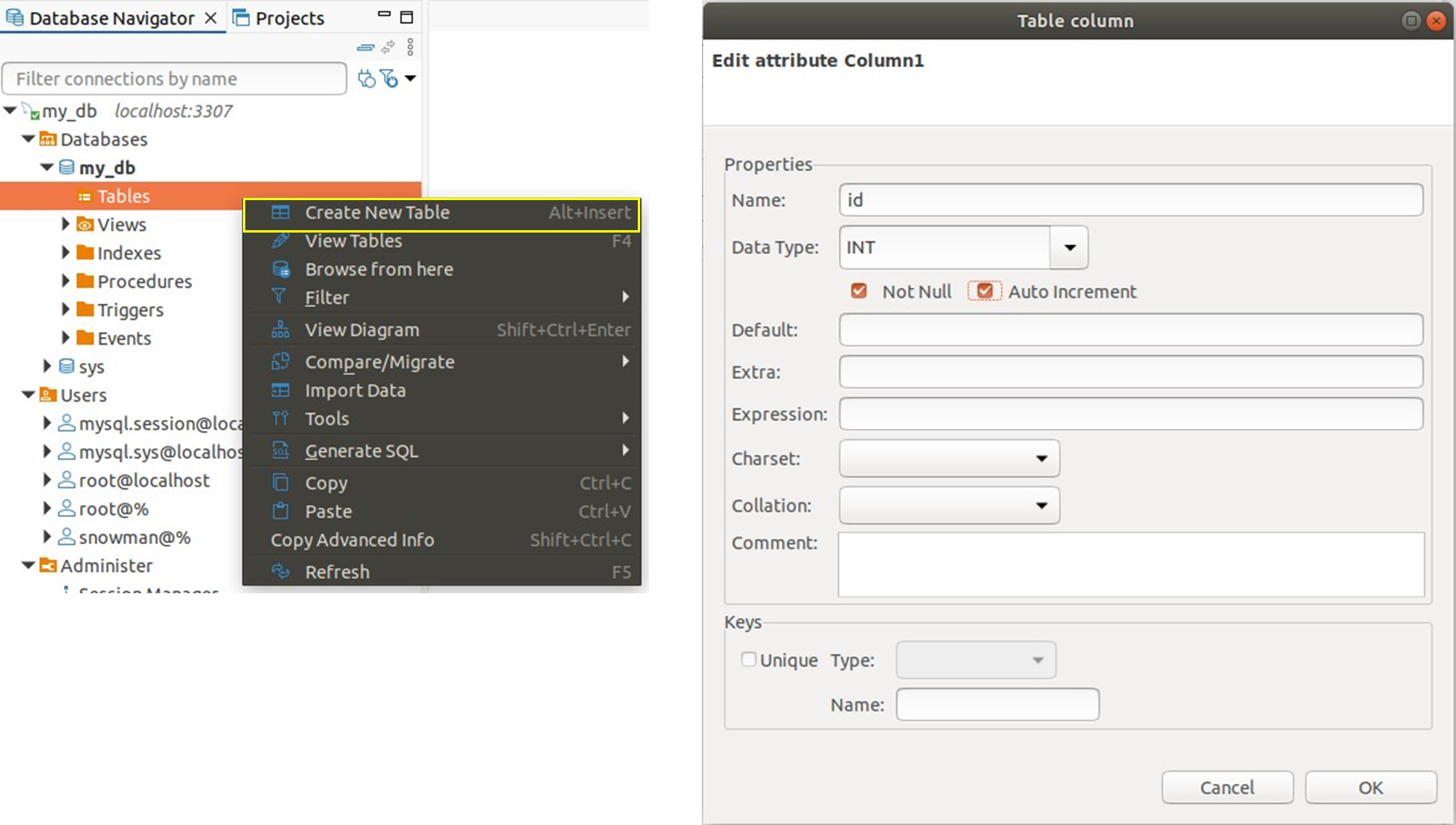The image size is (1456, 825).
Task: Collapse the my_db localhost:3307 connection node
Action: [x=9, y=111]
